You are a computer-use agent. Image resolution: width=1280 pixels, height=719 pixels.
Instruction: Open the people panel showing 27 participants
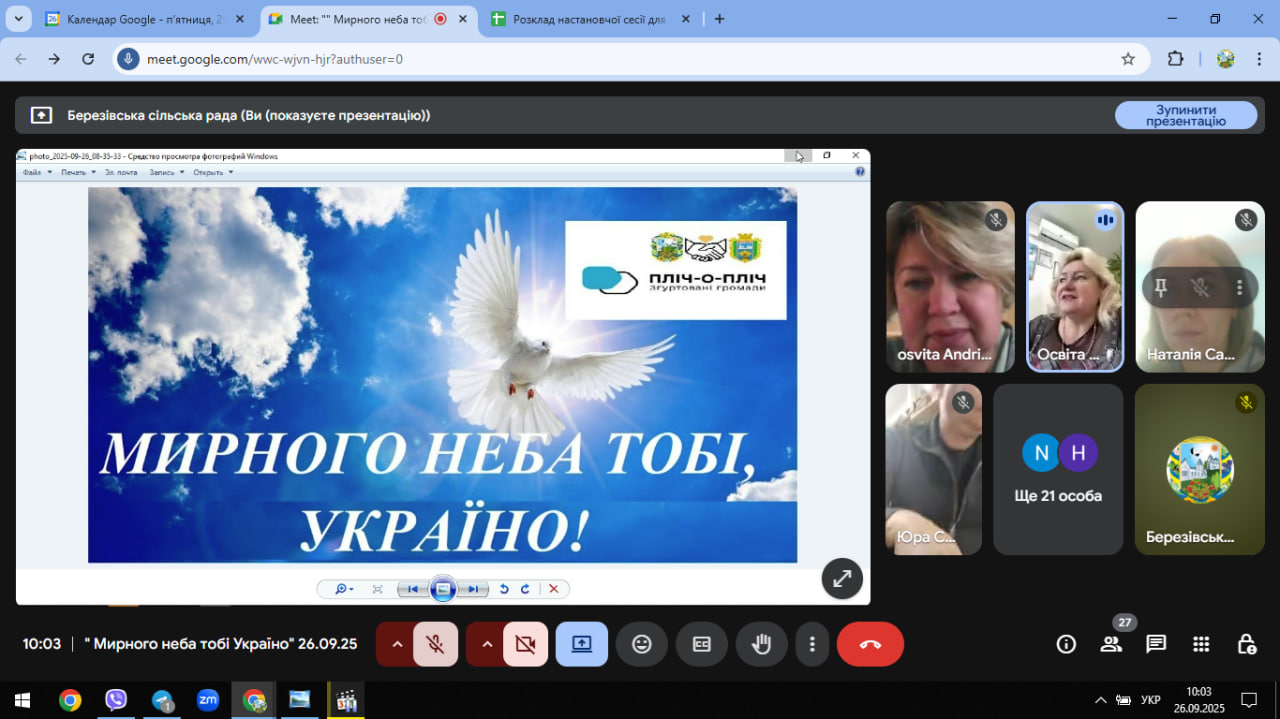(x=1111, y=644)
